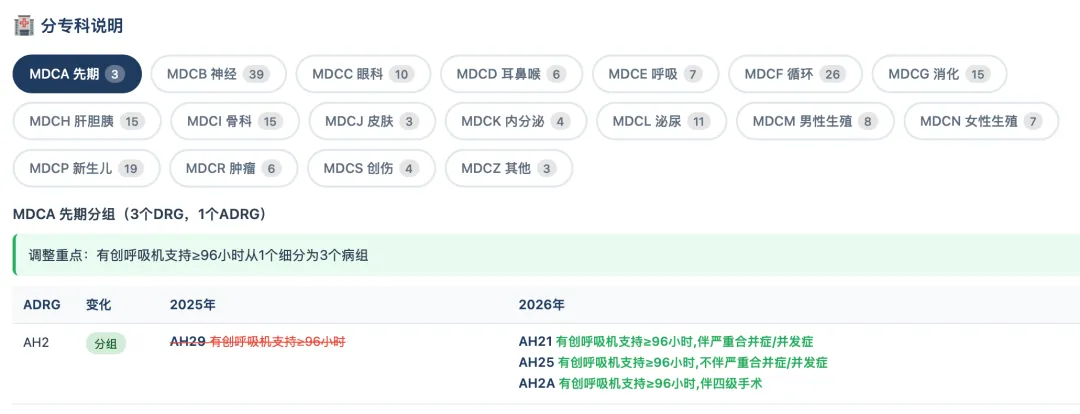The height and width of the screenshot is (414, 1080).
Task: Choose the MDCR 肿瘤 pill
Action: [234, 168]
